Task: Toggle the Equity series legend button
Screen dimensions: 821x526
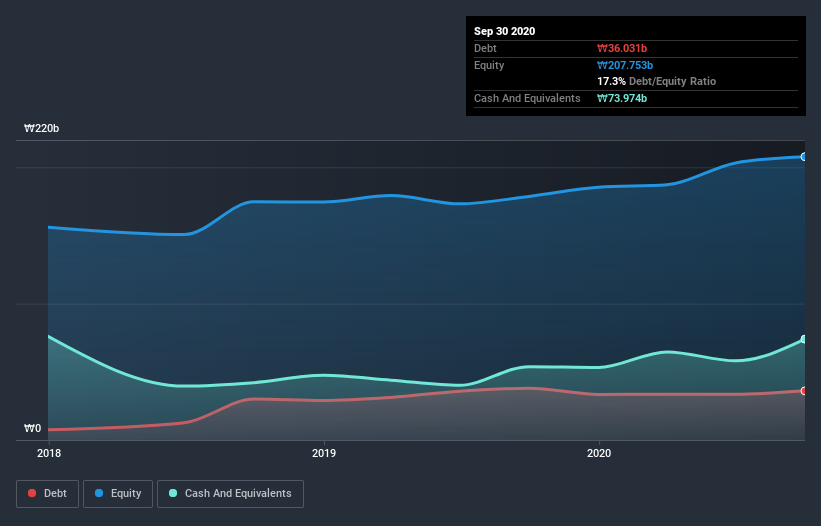Action: pyautogui.click(x=118, y=494)
